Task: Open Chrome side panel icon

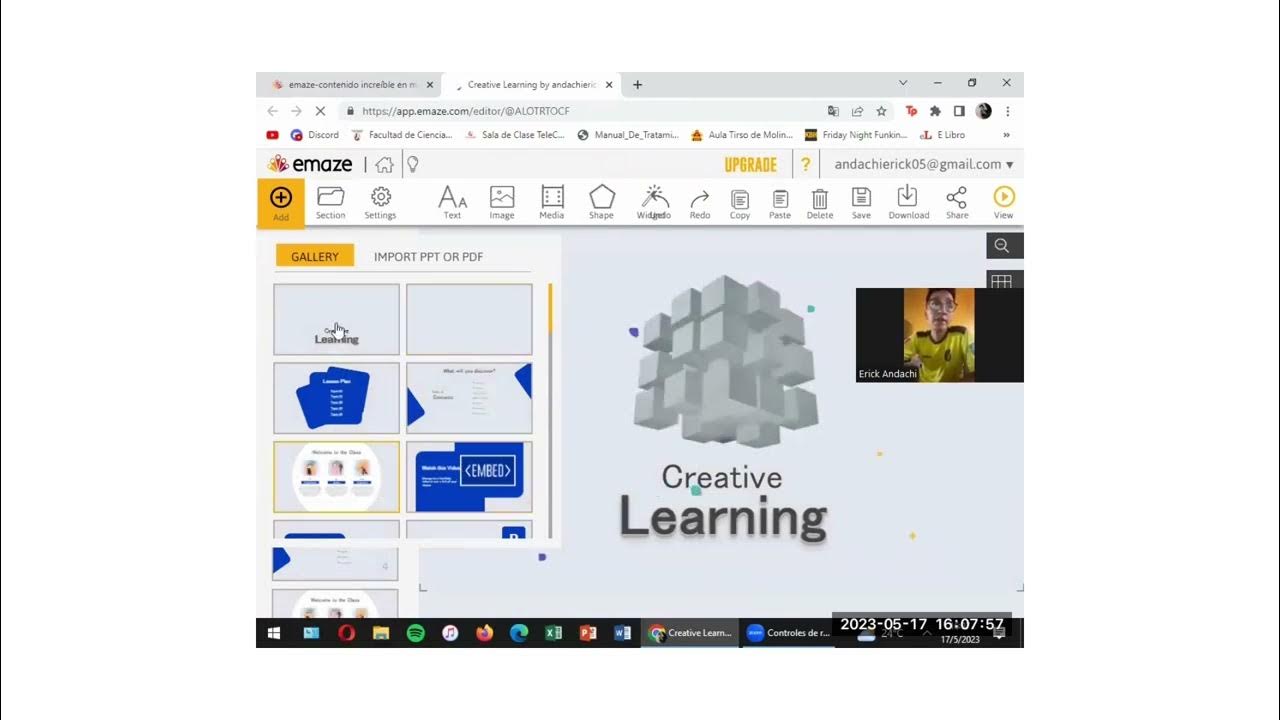Action: click(959, 111)
